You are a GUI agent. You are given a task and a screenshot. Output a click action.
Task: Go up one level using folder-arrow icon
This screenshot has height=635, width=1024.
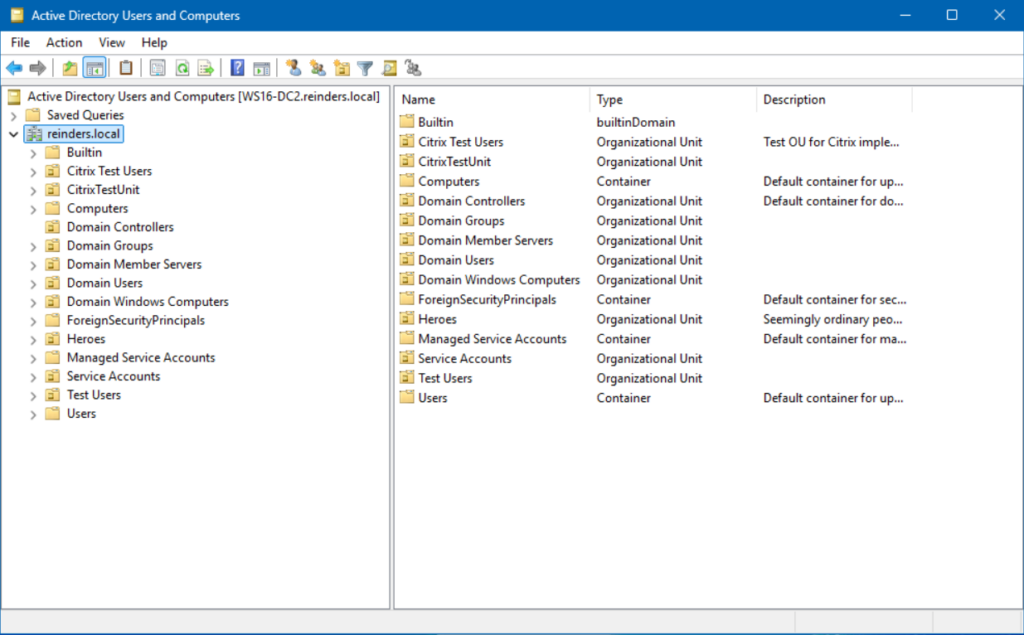pyautogui.click(x=70, y=68)
